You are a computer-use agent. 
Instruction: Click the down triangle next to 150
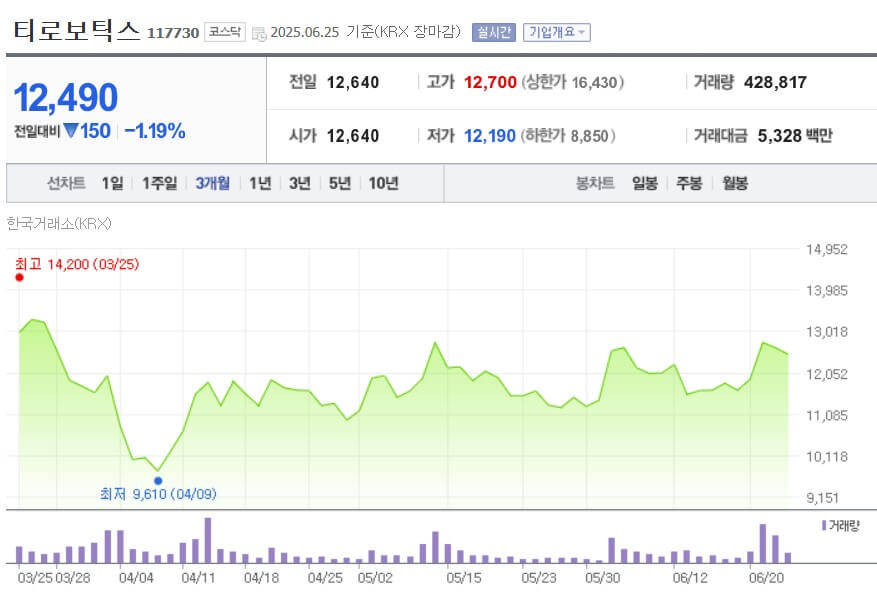[x=70, y=131]
